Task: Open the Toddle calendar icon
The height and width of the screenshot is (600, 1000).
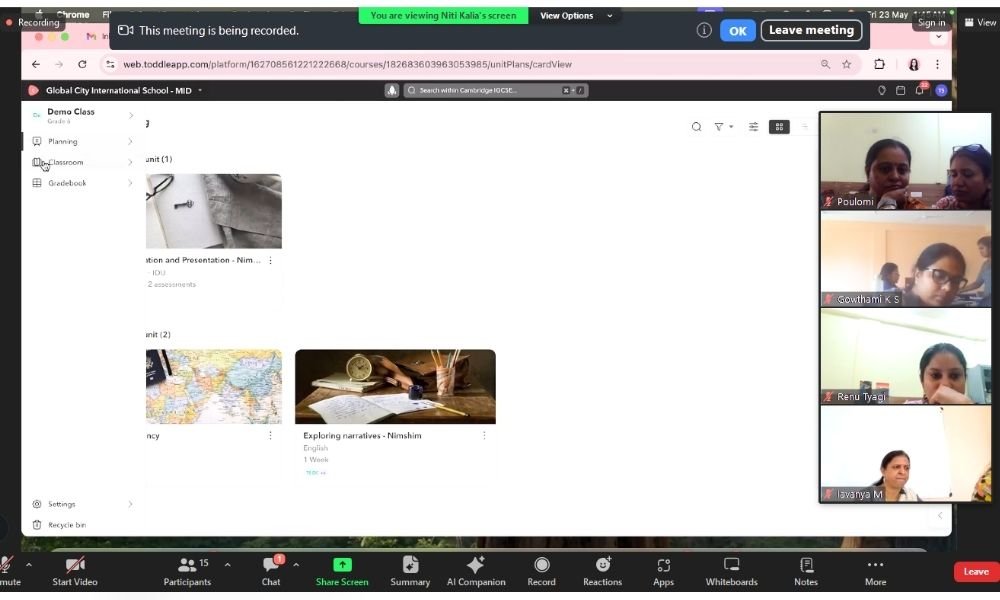Action: tap(901, 91)
